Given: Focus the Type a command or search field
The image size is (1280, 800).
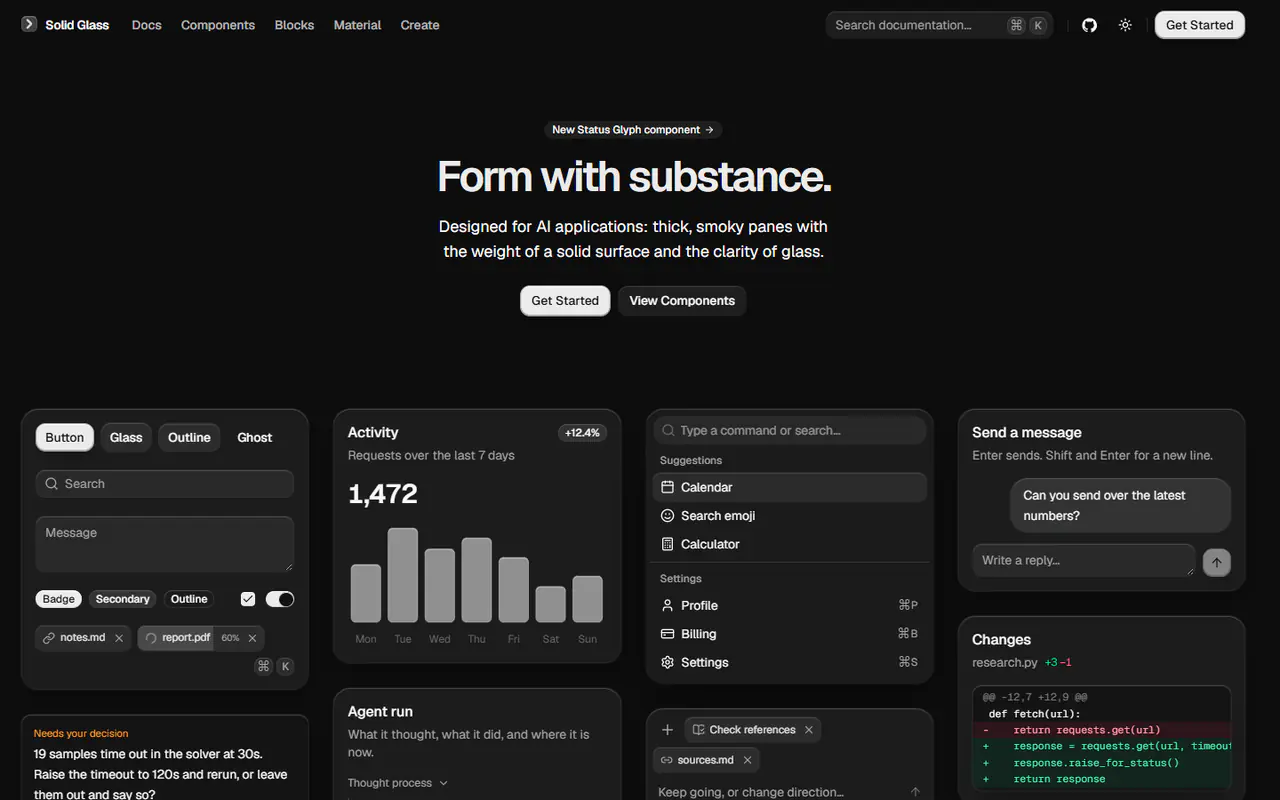Looking at the screenshot, I should pyautogui.click(x=790, y=430).
